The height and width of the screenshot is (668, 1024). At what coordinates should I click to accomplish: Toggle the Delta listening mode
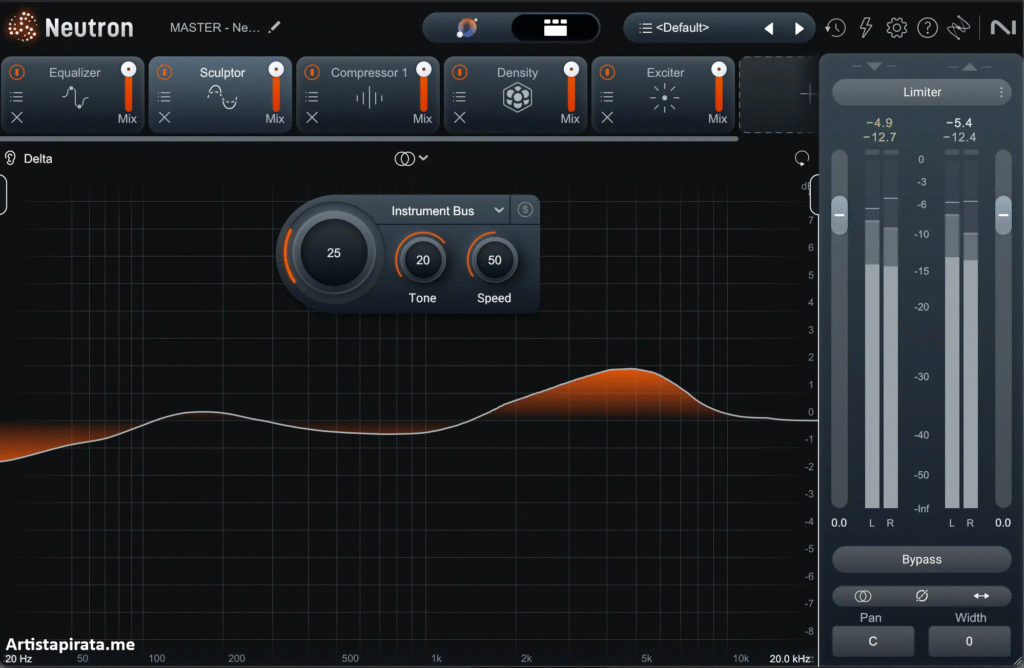[x=27, y=158]
